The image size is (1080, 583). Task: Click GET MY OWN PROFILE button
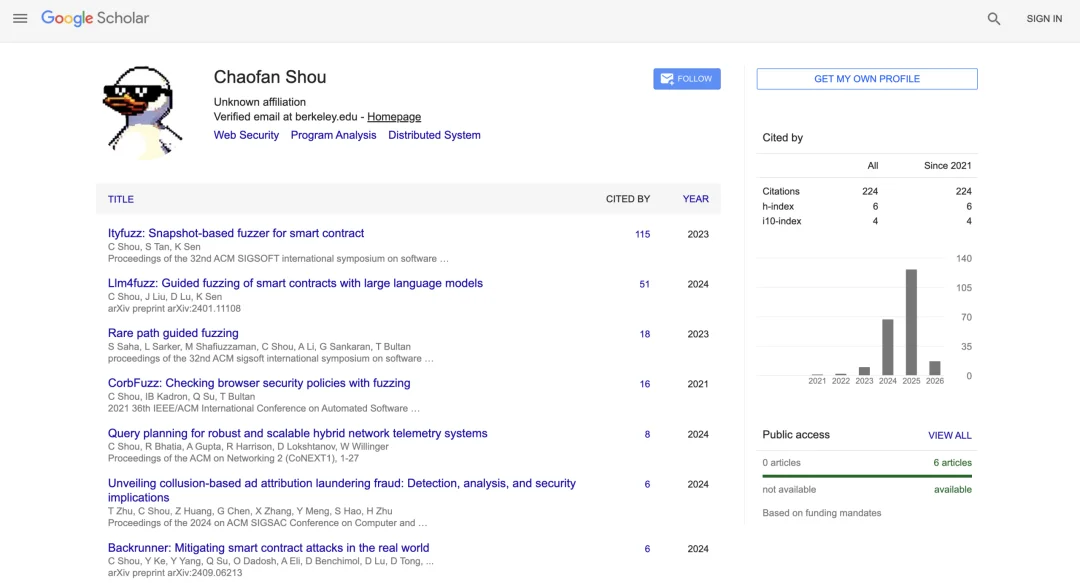[x=866, y=79]
